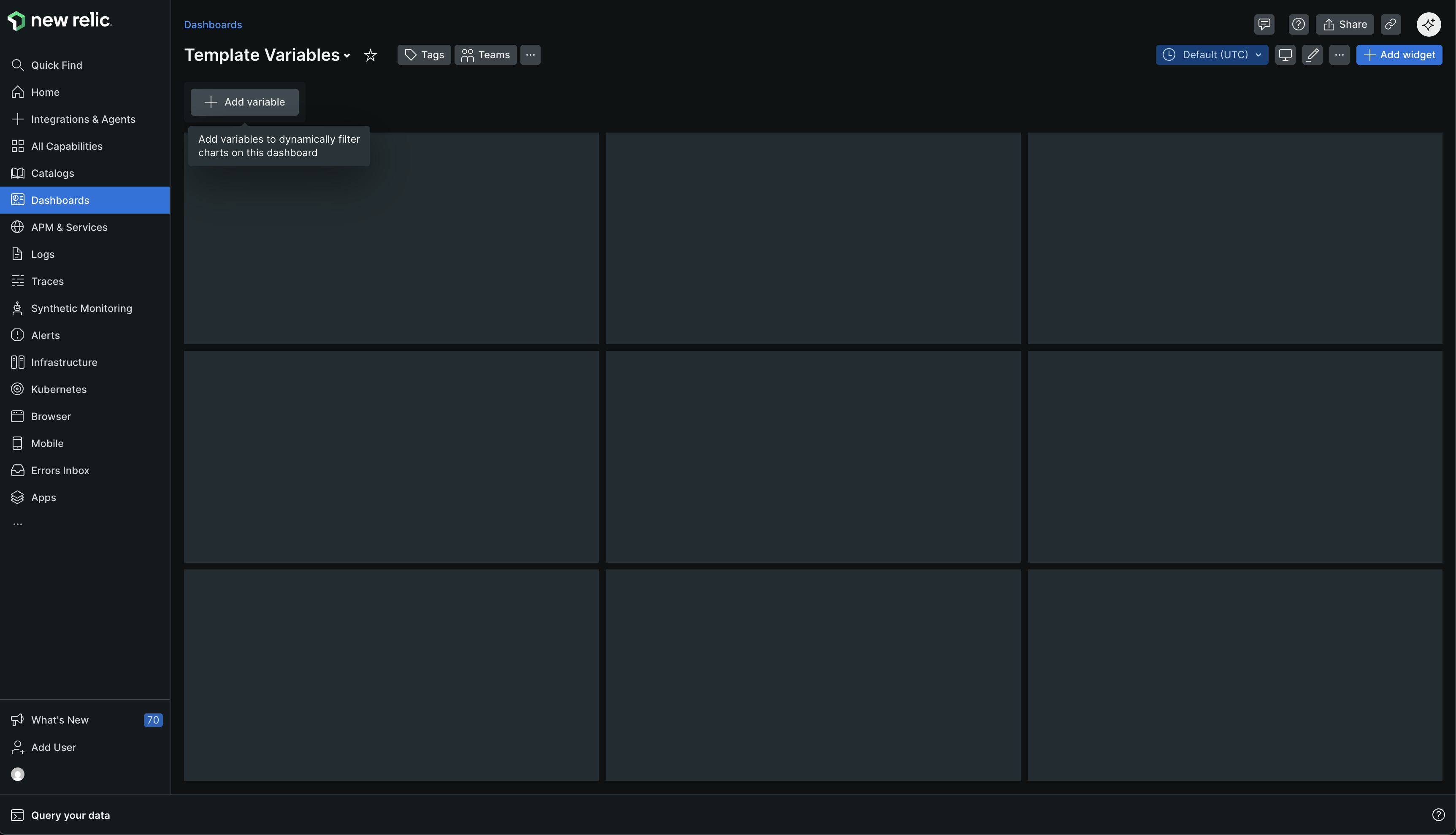Open the feedback chat icon

click(x=1264, y=24)
